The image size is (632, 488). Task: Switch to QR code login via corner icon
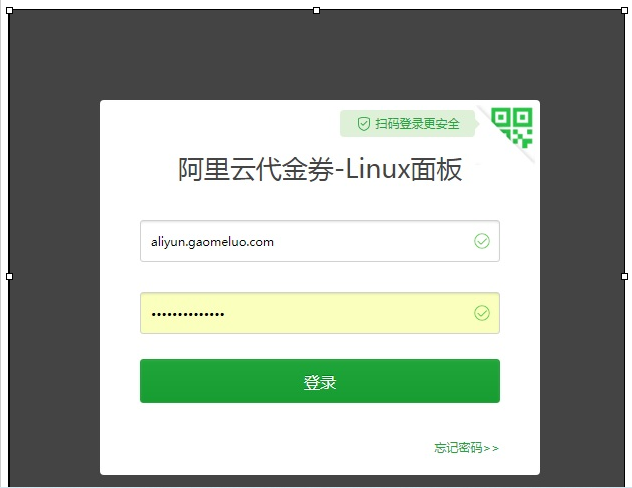512,127
